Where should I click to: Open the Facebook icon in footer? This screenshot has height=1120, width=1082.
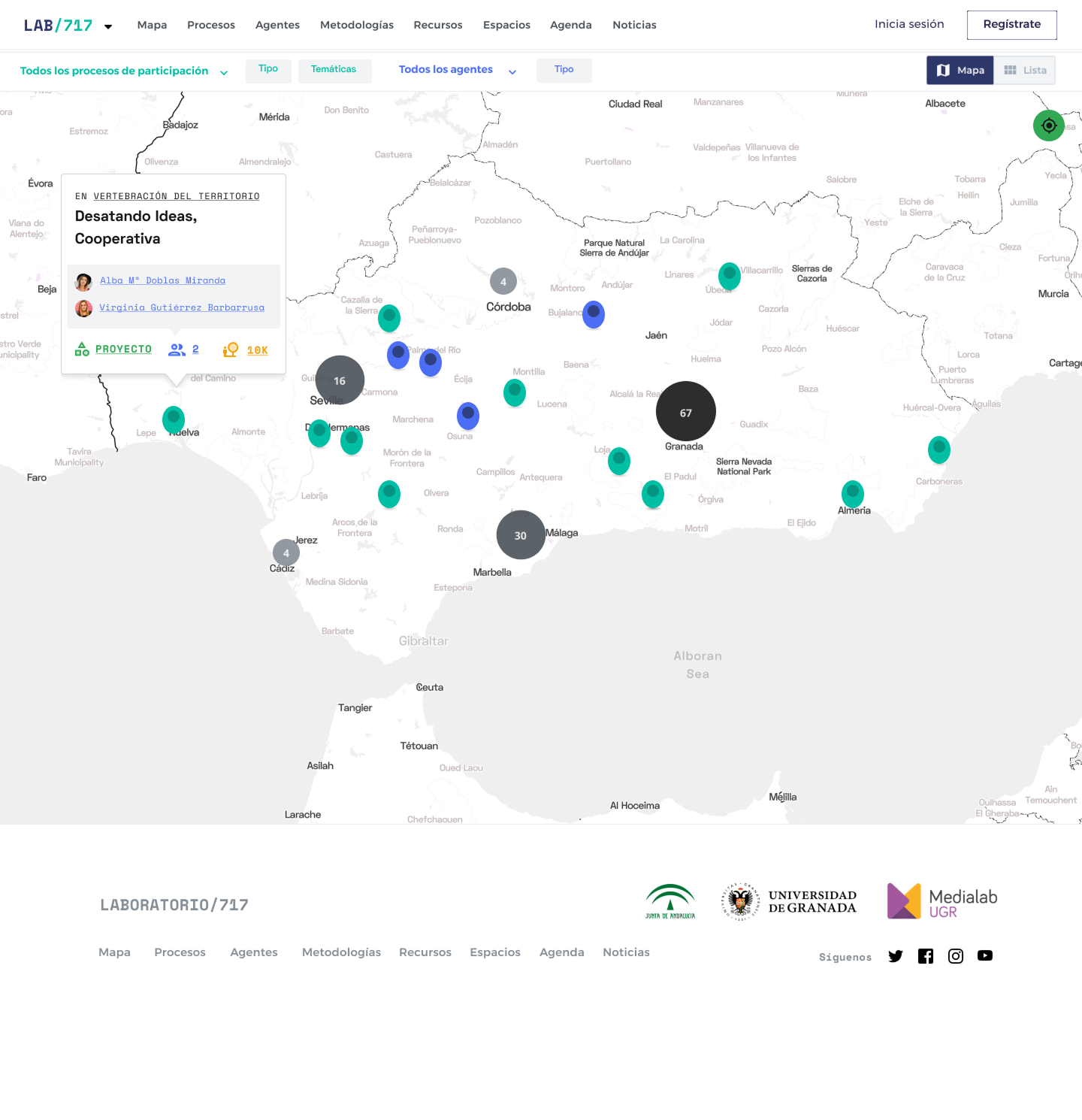(x=926, y=956)
